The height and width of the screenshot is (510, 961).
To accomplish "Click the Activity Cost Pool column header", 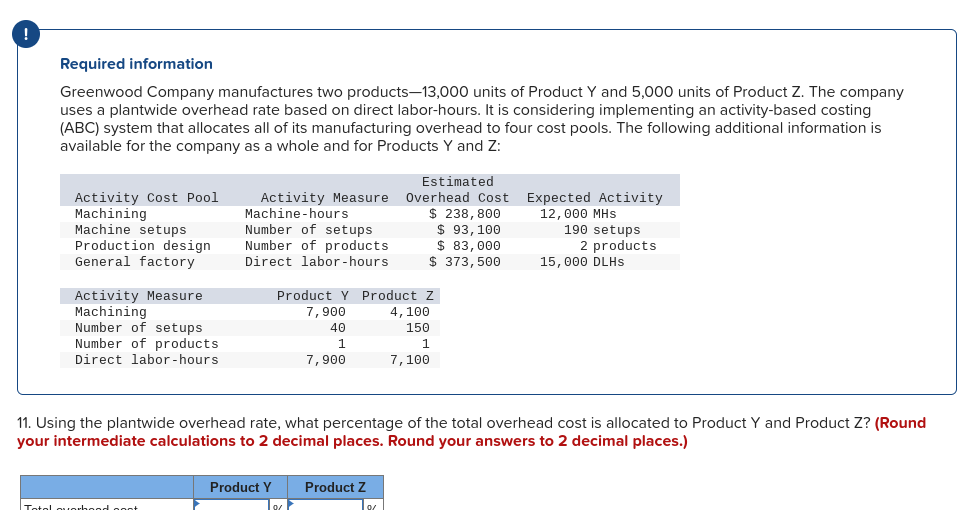I will coord(146,198).
